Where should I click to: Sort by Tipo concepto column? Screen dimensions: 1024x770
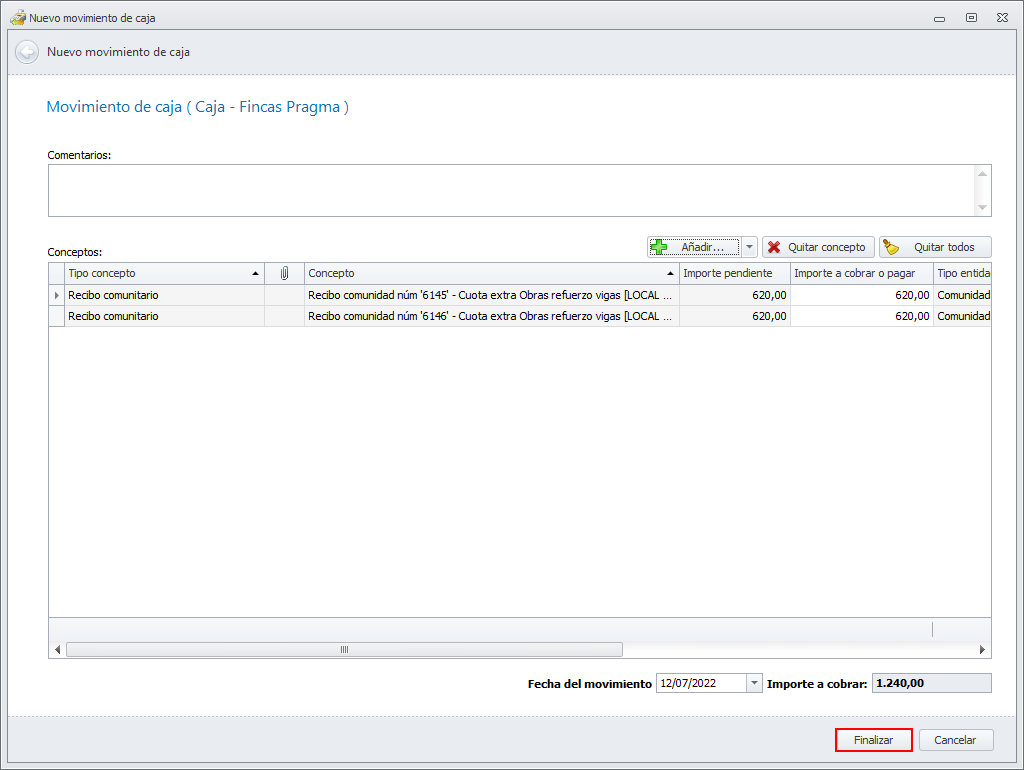coord(165,273)
